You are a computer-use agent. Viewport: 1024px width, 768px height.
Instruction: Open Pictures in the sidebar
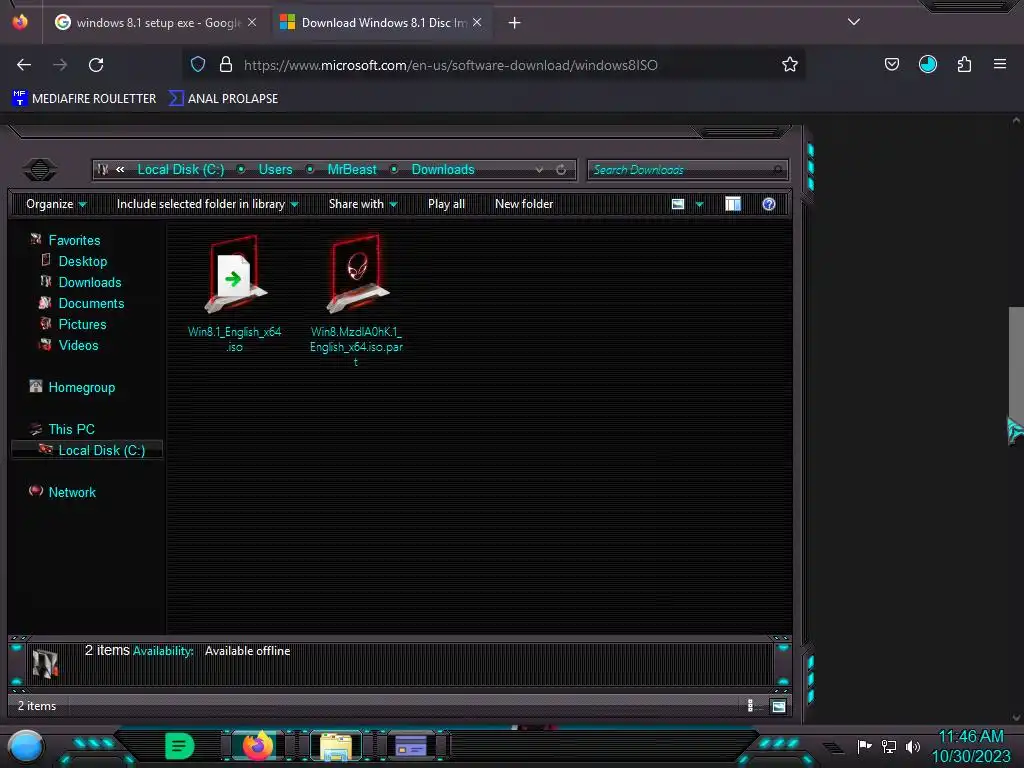point(82,324)
